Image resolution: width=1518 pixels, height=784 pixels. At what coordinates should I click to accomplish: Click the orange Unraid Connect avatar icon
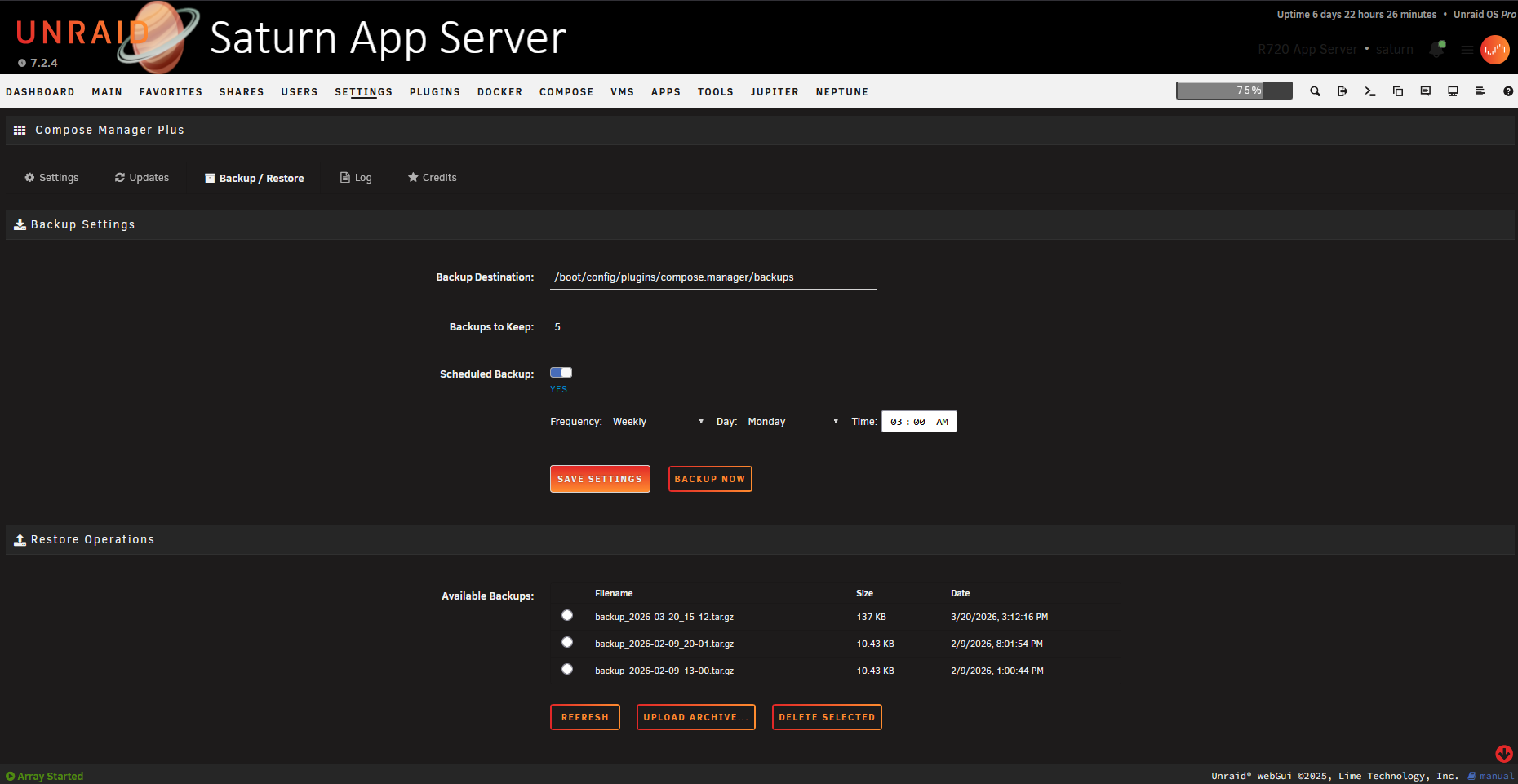pos(1495,50)
